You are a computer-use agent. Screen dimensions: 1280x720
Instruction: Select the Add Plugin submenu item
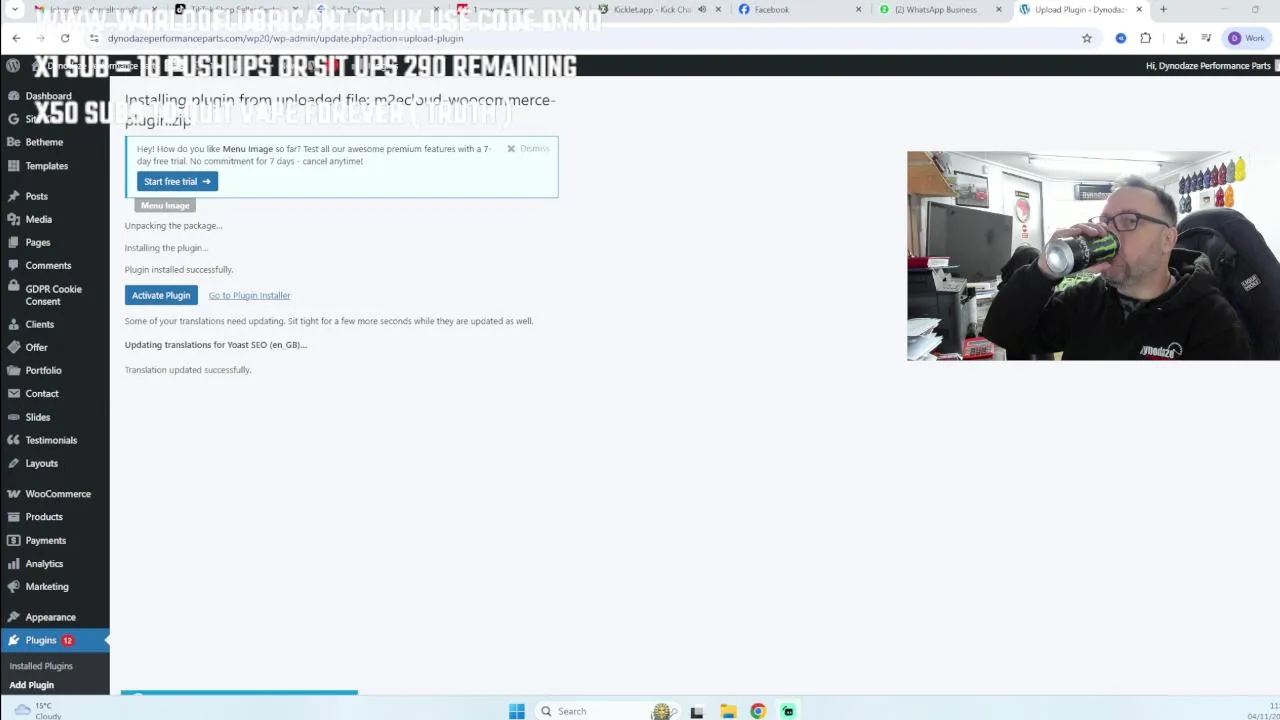(32, 685)
